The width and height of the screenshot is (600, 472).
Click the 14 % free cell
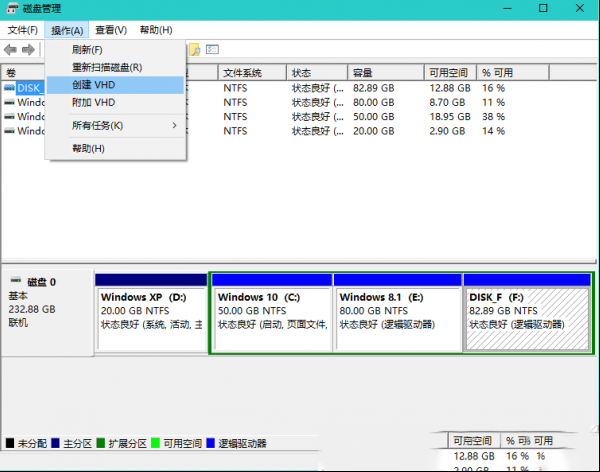click(x=493, y=131)
